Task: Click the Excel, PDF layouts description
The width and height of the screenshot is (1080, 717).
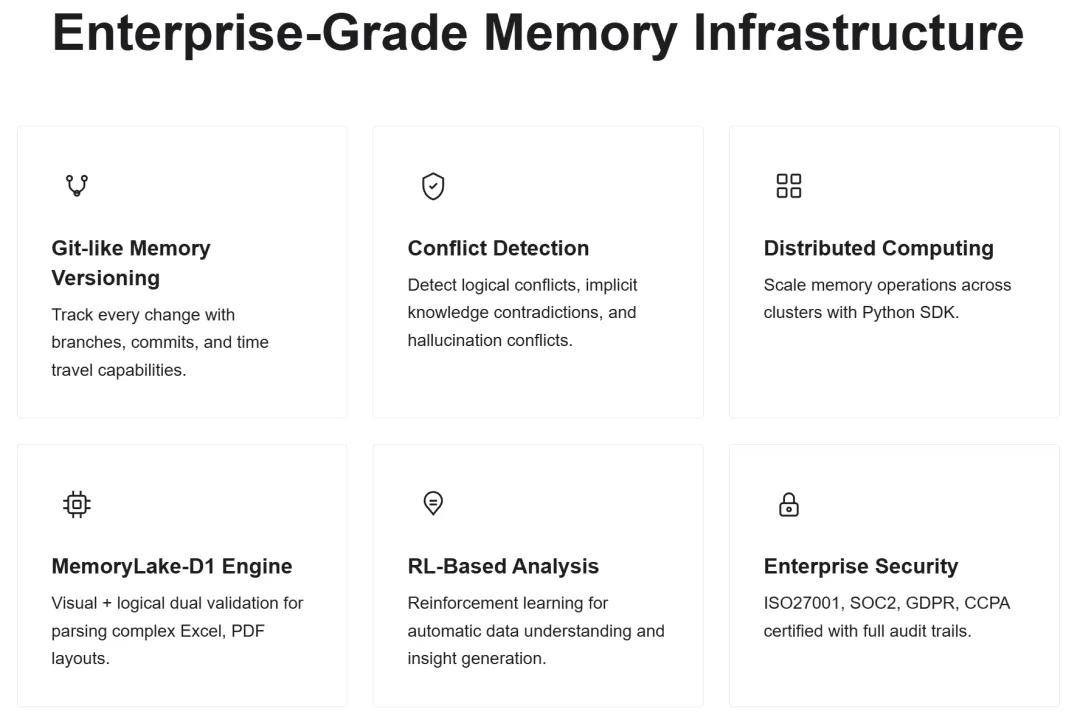Action: [158, 631]
